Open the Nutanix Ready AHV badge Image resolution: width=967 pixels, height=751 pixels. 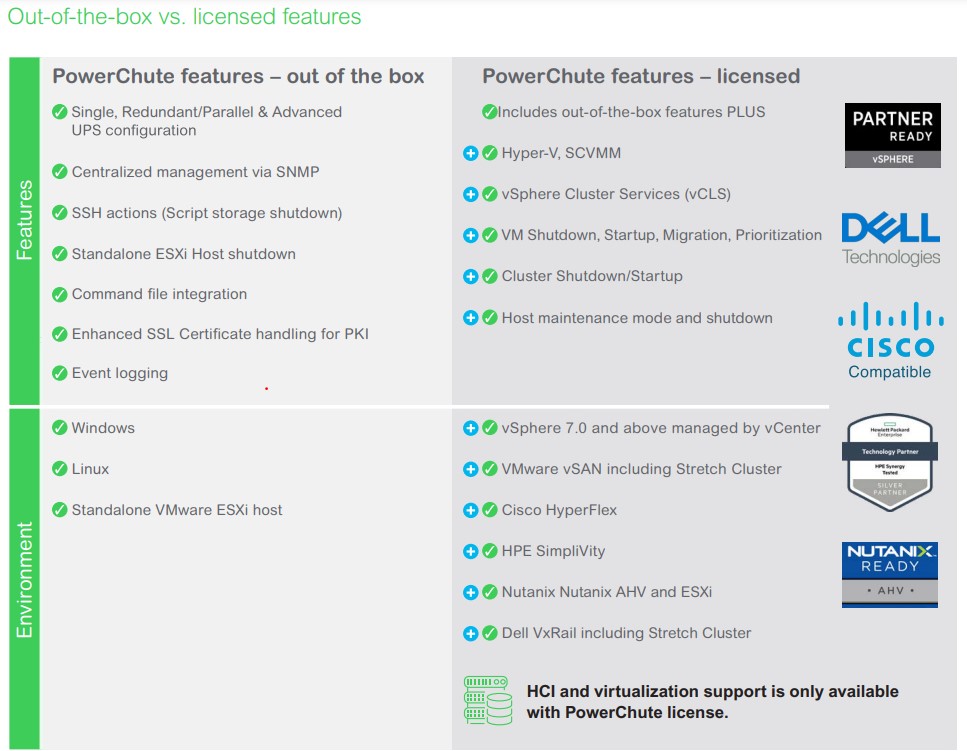[890, 575]
